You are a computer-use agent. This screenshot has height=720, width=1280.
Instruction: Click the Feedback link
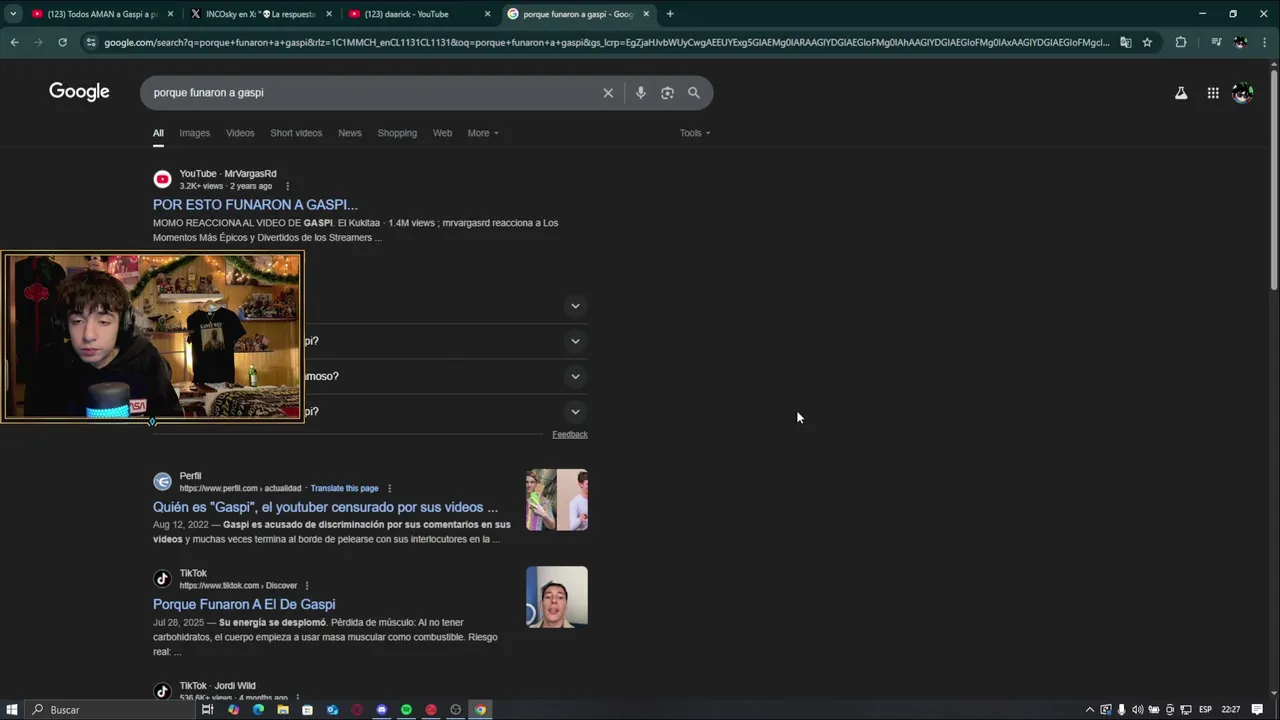[x=570, y=434]
